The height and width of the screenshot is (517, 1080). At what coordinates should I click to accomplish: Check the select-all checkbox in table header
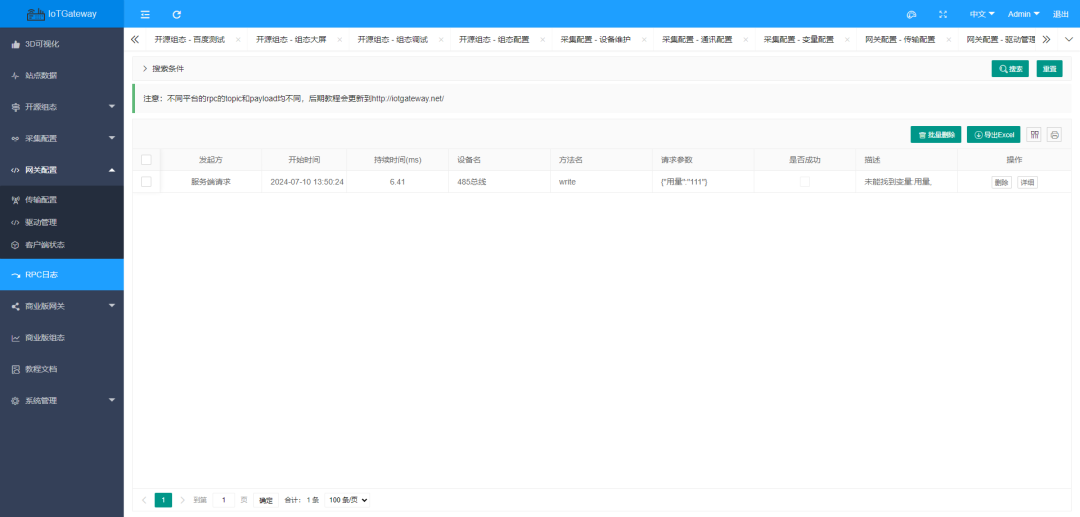point(147,160)
